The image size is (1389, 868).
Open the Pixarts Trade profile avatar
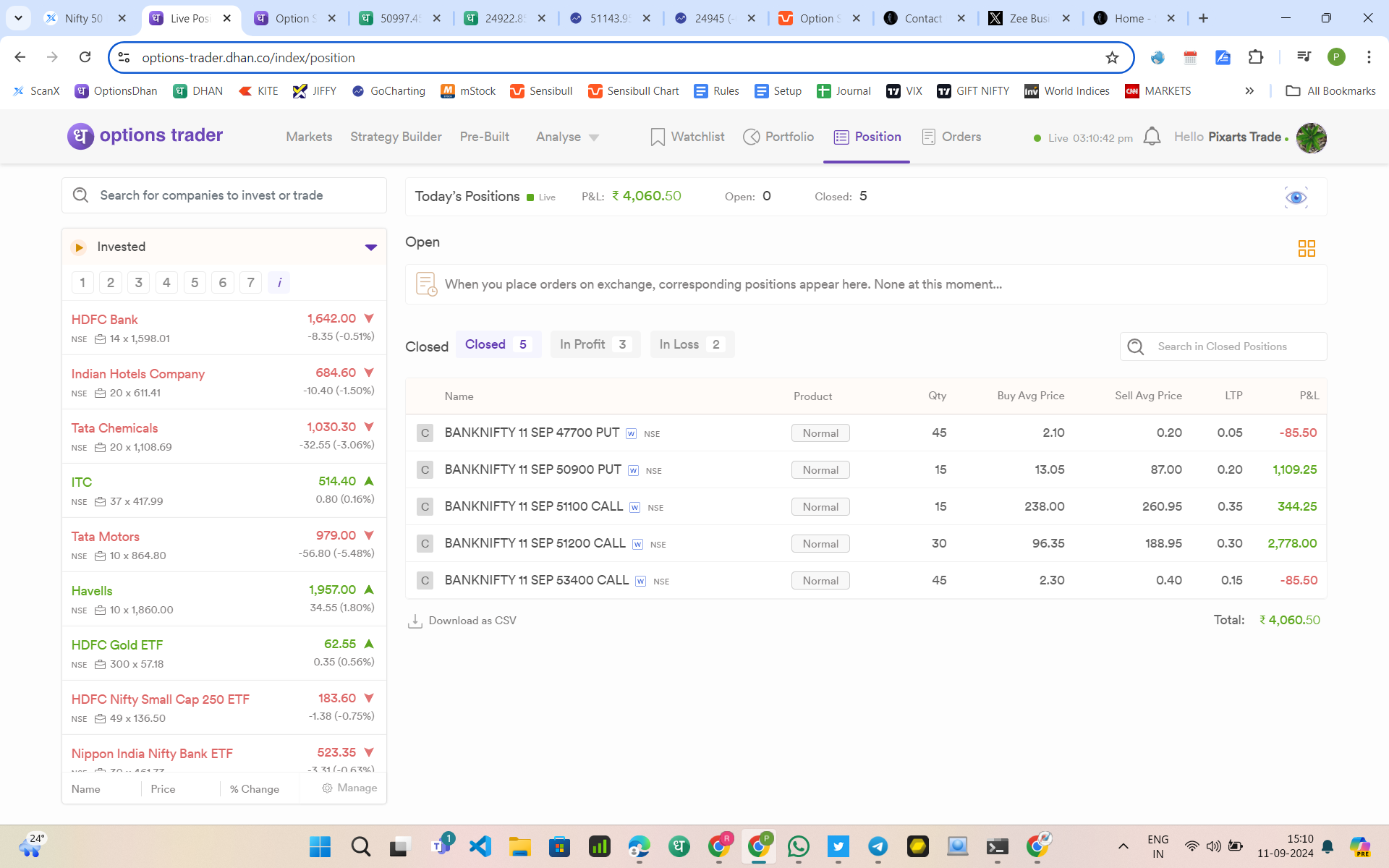[x=1311, y=137]
